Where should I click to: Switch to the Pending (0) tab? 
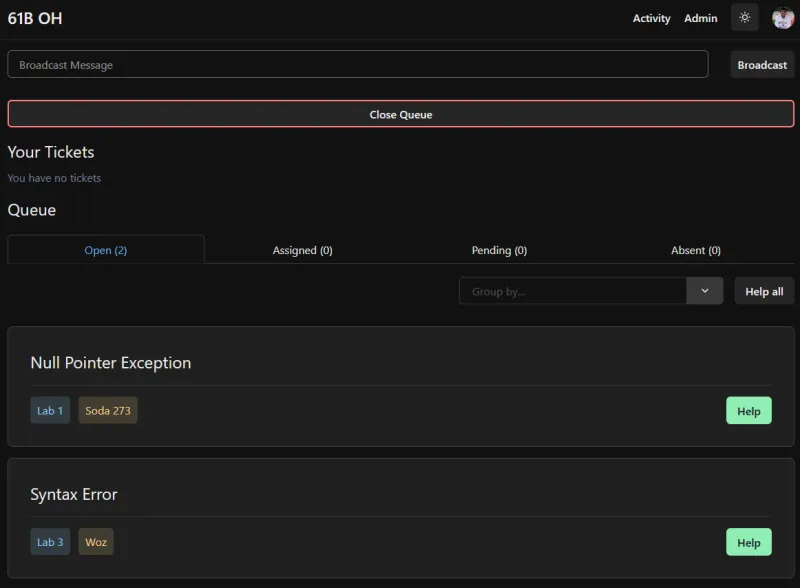coord(499,250)
